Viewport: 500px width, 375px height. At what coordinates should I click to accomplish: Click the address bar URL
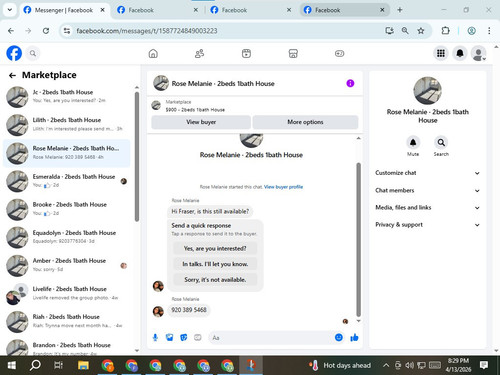[x=147, y=31]
